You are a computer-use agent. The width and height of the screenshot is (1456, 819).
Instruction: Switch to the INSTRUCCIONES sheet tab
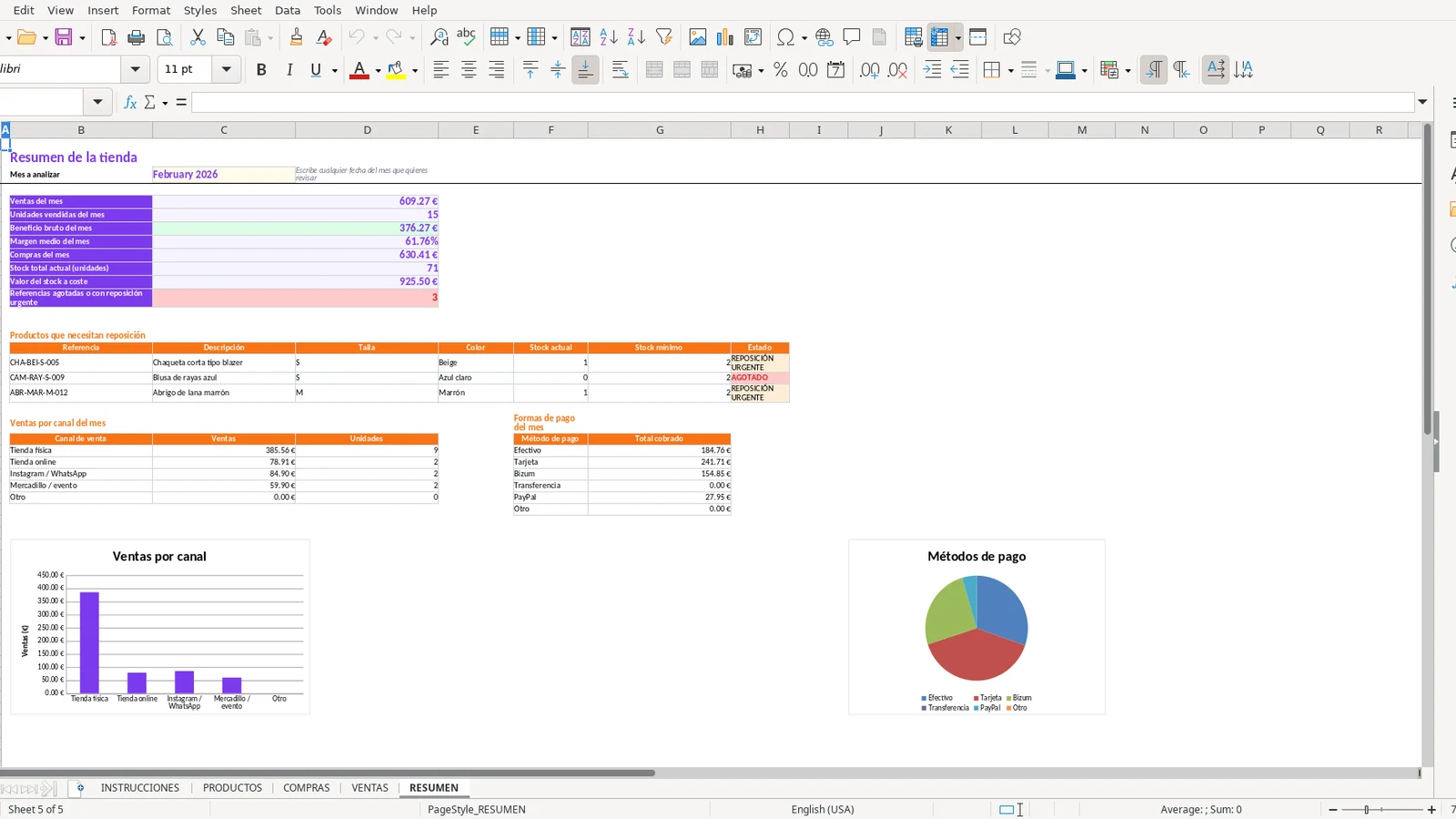(x=140, y=788)
